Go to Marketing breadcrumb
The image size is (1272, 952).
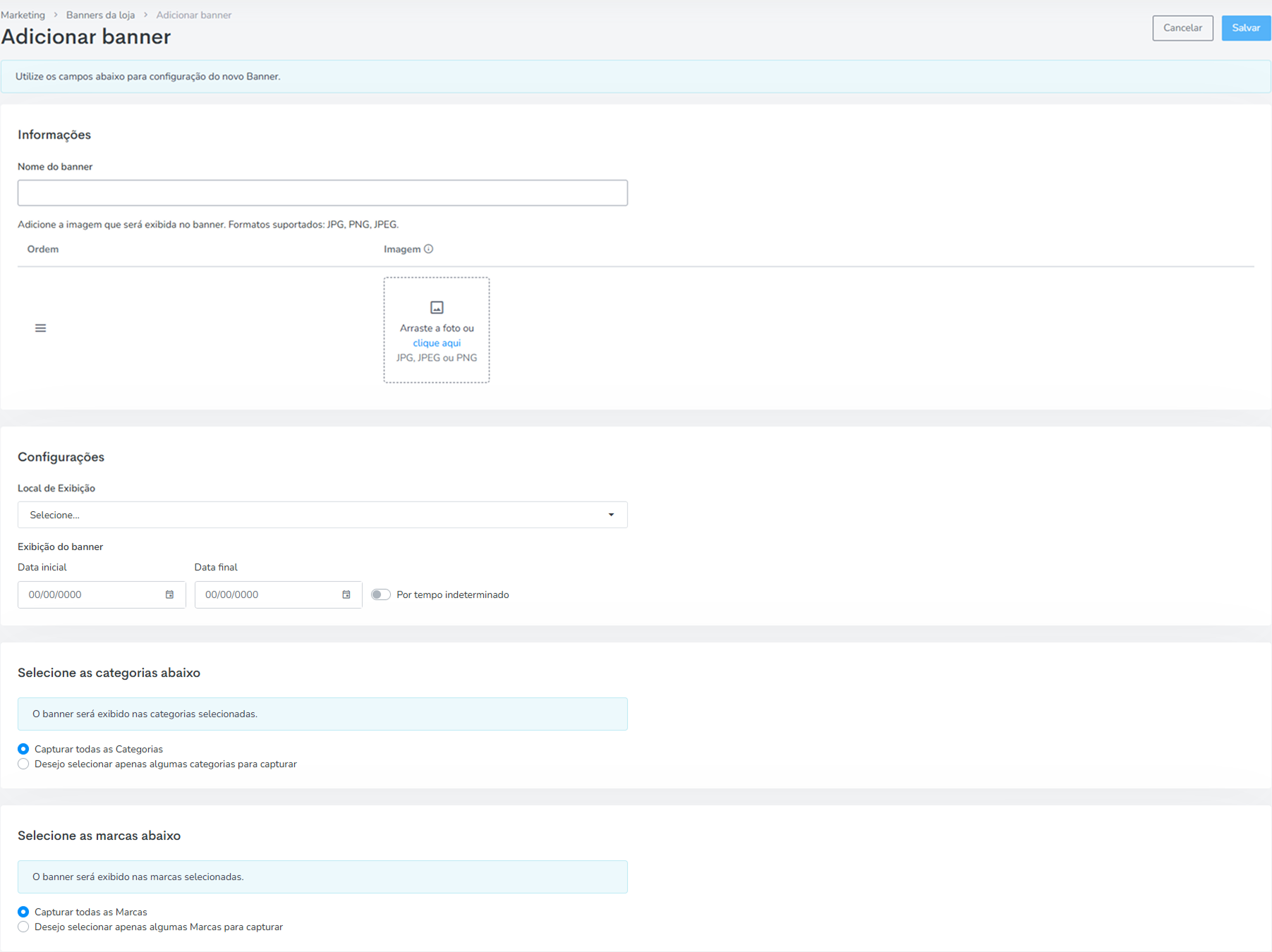pyautogui.click(x=23, y=15)
